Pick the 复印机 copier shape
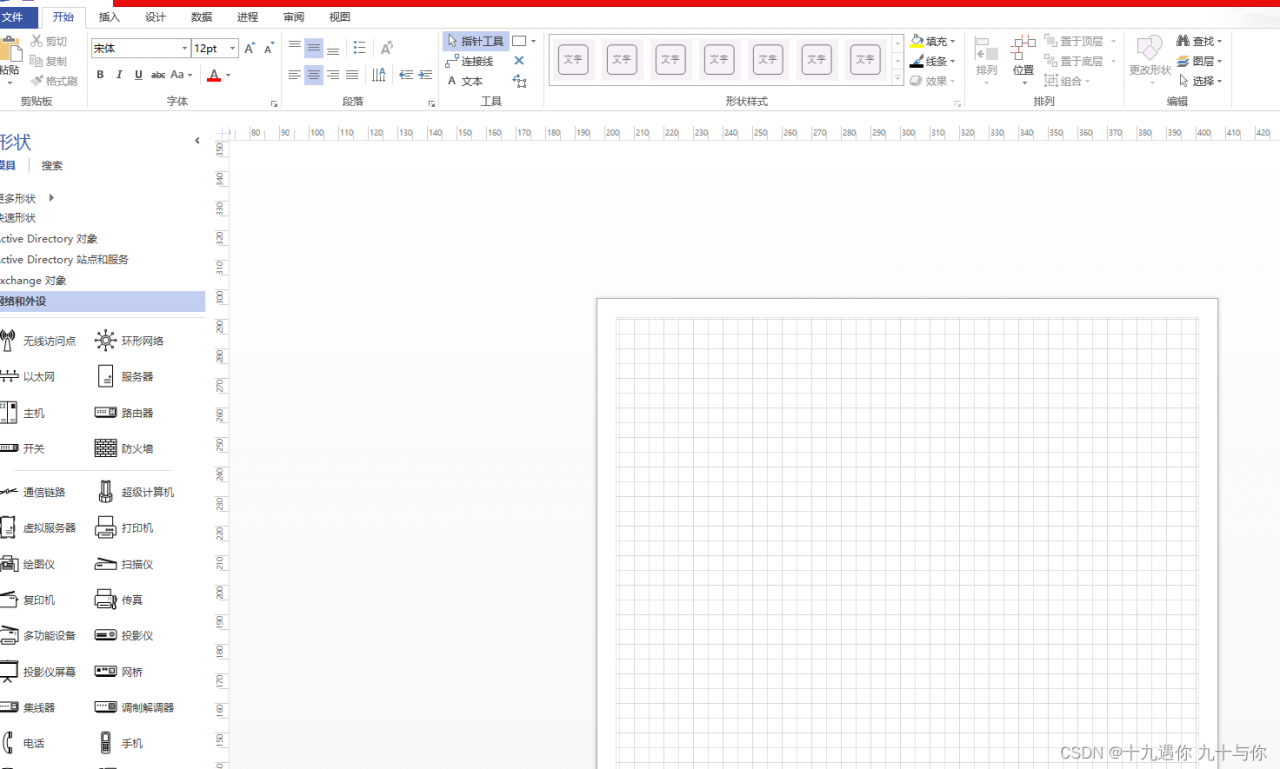The height and width of the screenshot is (769, 1280). (x=30, y=600)
